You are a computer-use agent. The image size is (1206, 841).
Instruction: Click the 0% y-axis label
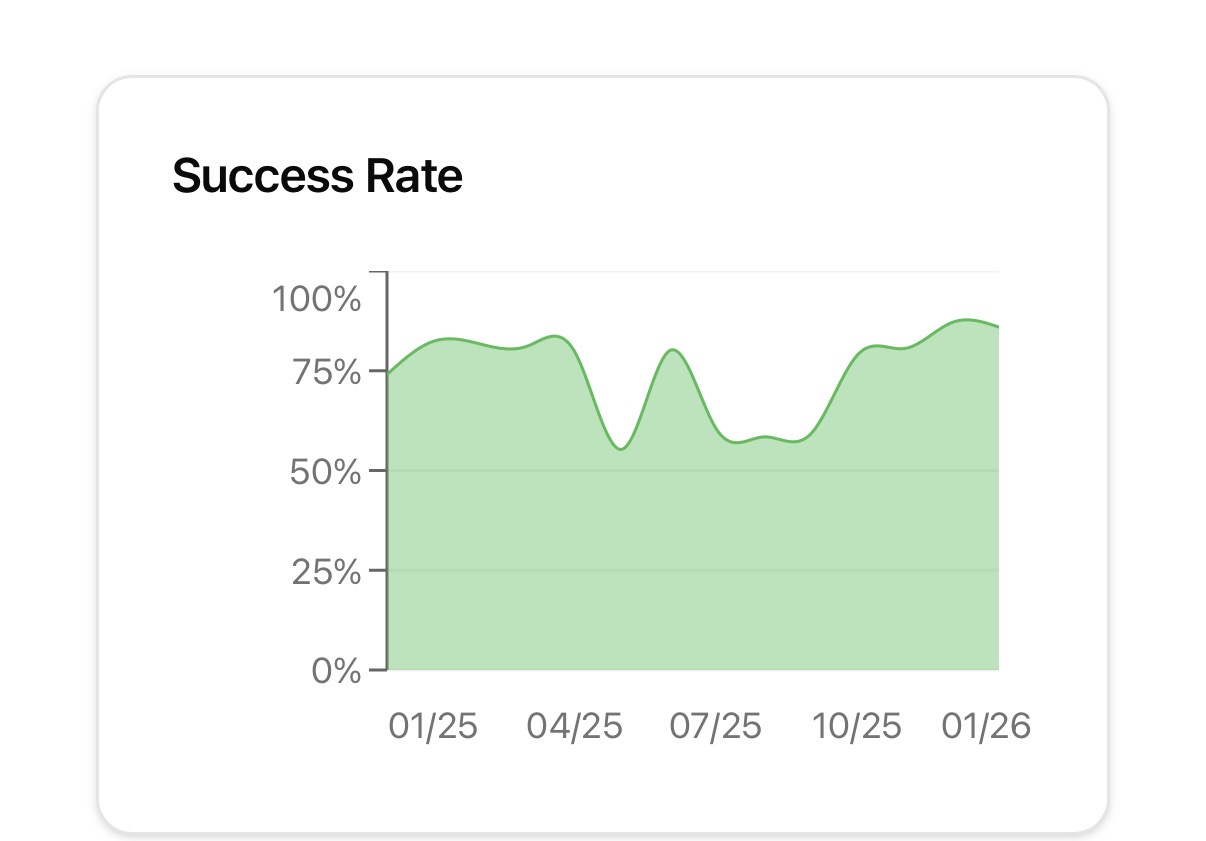pos(335,670)
